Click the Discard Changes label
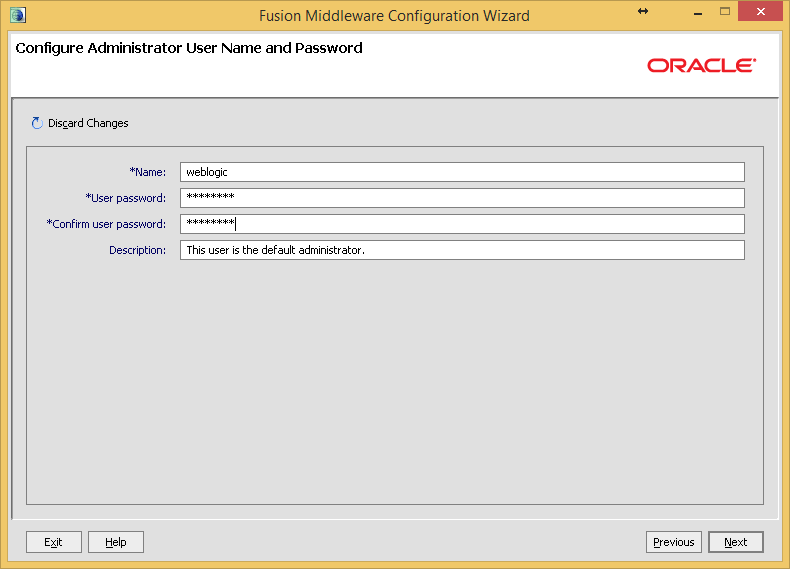Viewport: 790px width, 569px height. 88,123
